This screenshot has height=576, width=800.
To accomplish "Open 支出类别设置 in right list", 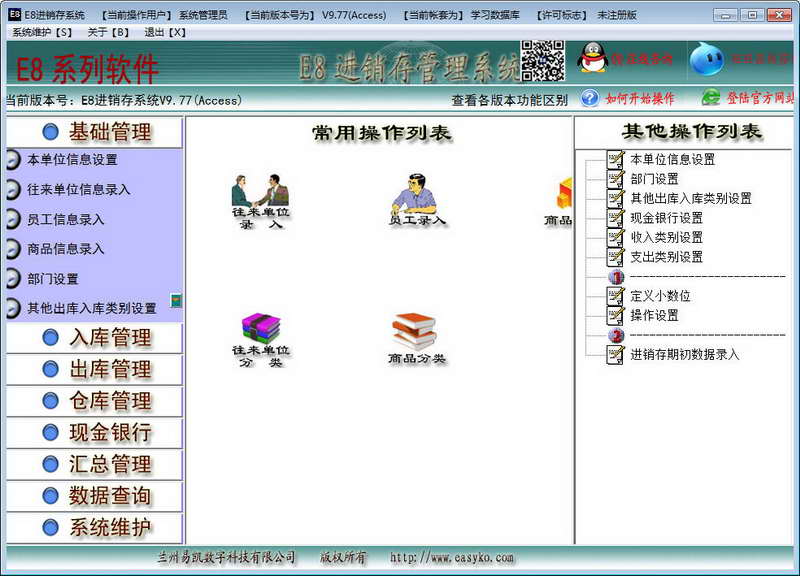I will tap(666, 257).
